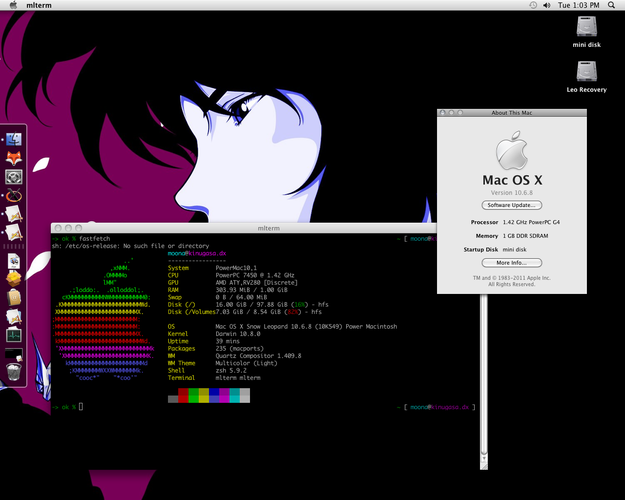Click the More Info... button
Viewport: 625px width, 500px height.
[512, 263]
